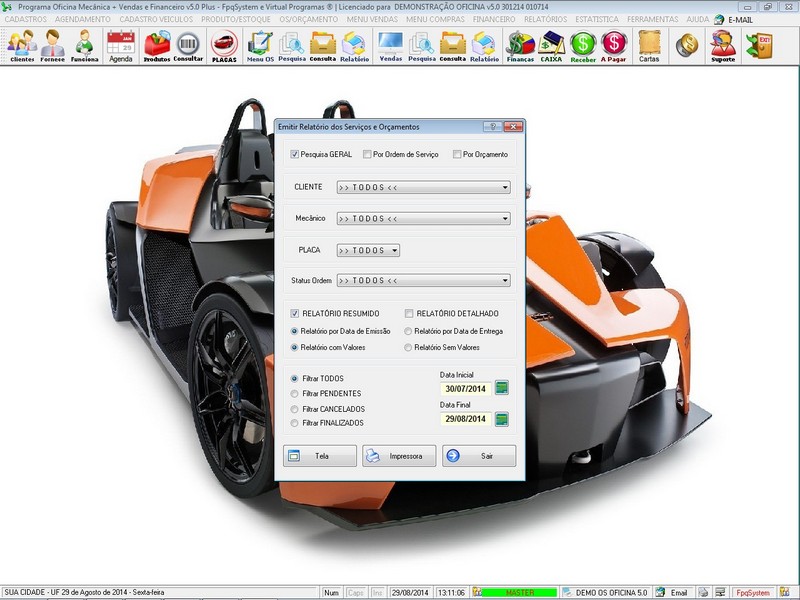Open the PLACAS car icon

(224, 46)
